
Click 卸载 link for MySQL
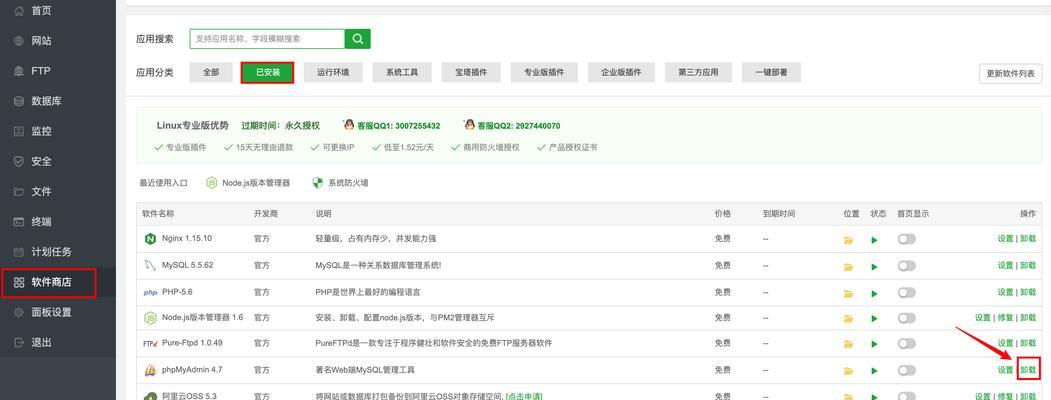1028,265
